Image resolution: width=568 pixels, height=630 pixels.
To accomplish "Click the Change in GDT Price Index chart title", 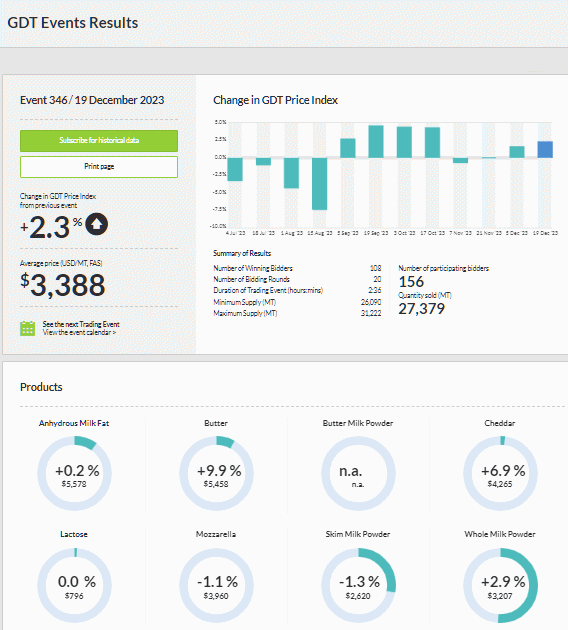I will pyautogui.click(x=275, y=100).
